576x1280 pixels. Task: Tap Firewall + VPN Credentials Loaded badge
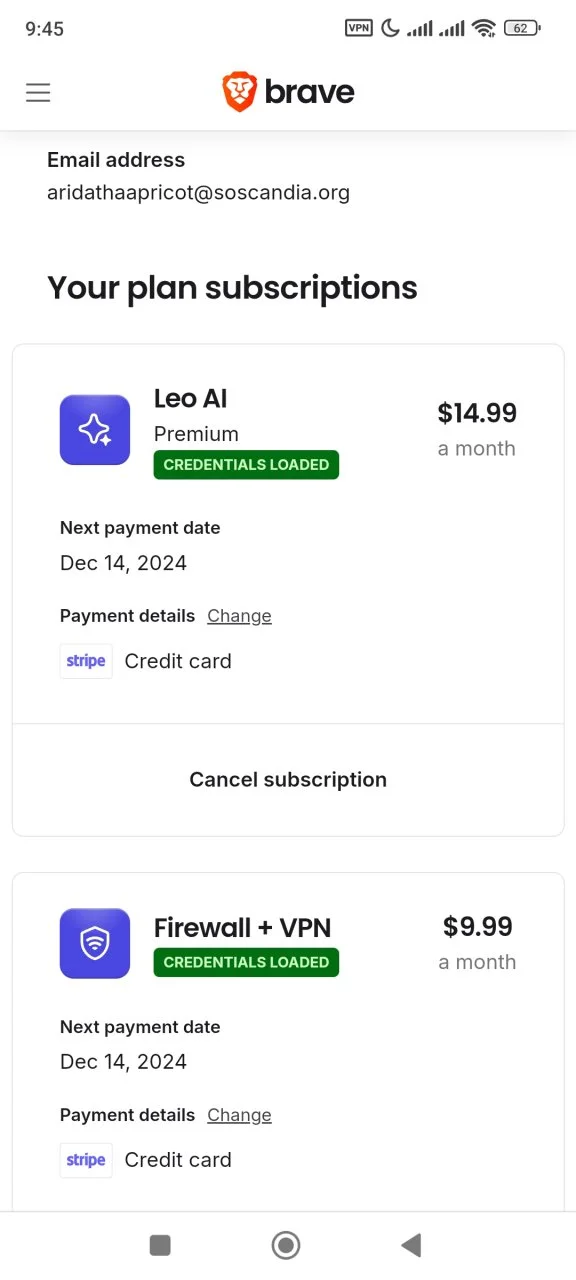pos(246,962)
